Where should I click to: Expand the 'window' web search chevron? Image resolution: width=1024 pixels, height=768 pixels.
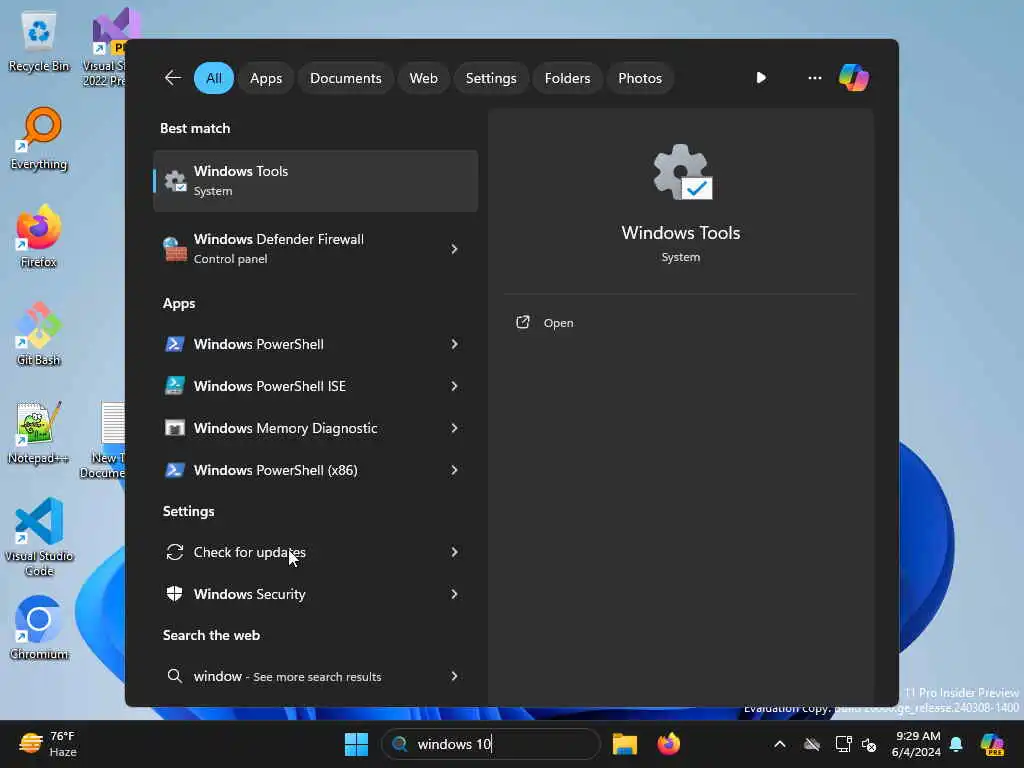click(x=454, y=676)
